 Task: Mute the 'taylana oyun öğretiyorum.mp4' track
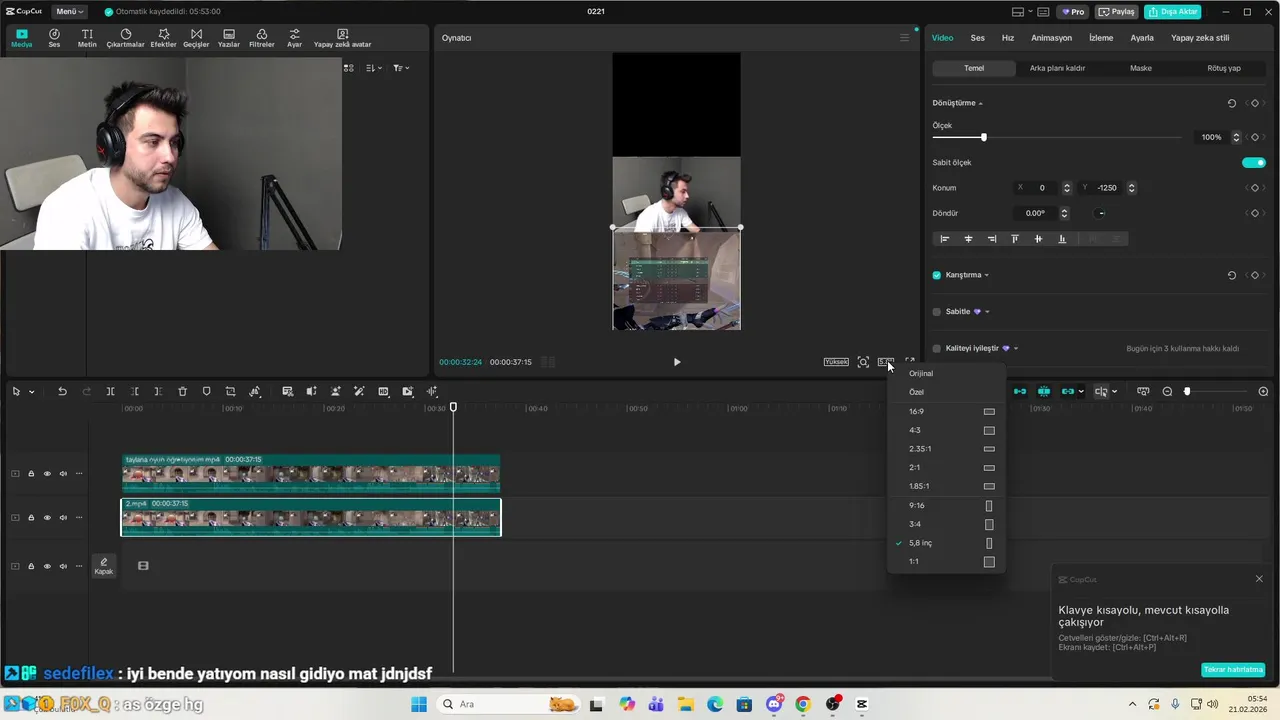click(x=63, y=474)
